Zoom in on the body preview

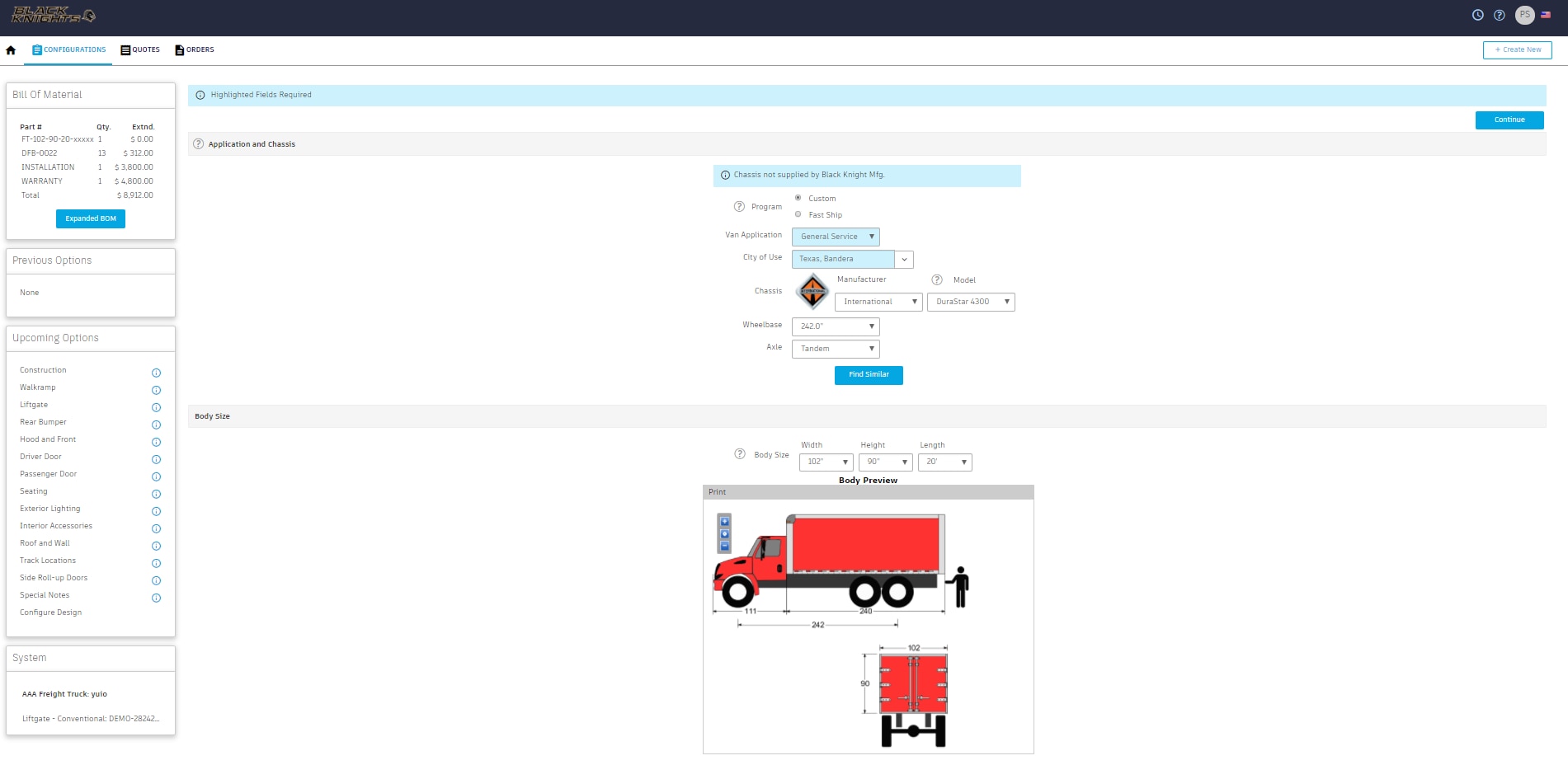pyautogui.click(x=725, y=522)
